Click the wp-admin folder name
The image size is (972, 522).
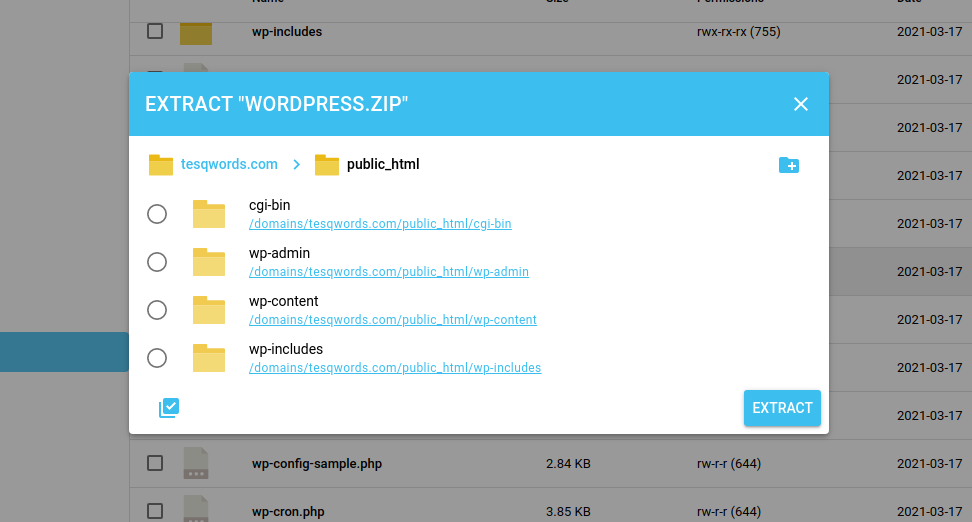click(x=279, y=253)
